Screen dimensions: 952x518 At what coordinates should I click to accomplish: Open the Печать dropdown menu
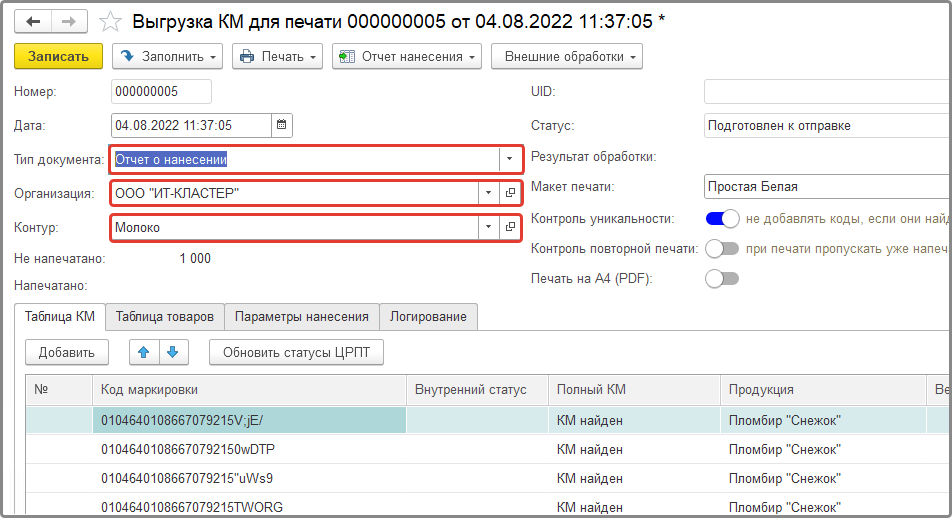point(277,56)
